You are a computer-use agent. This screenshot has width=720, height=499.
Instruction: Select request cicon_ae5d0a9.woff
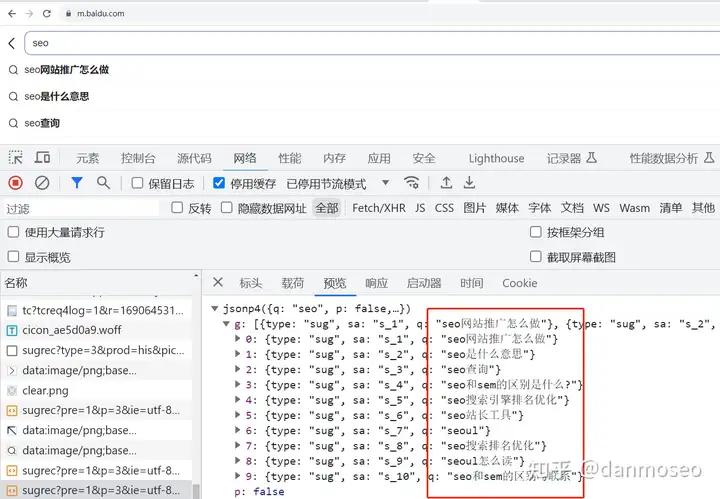click(x=96, y=331)
